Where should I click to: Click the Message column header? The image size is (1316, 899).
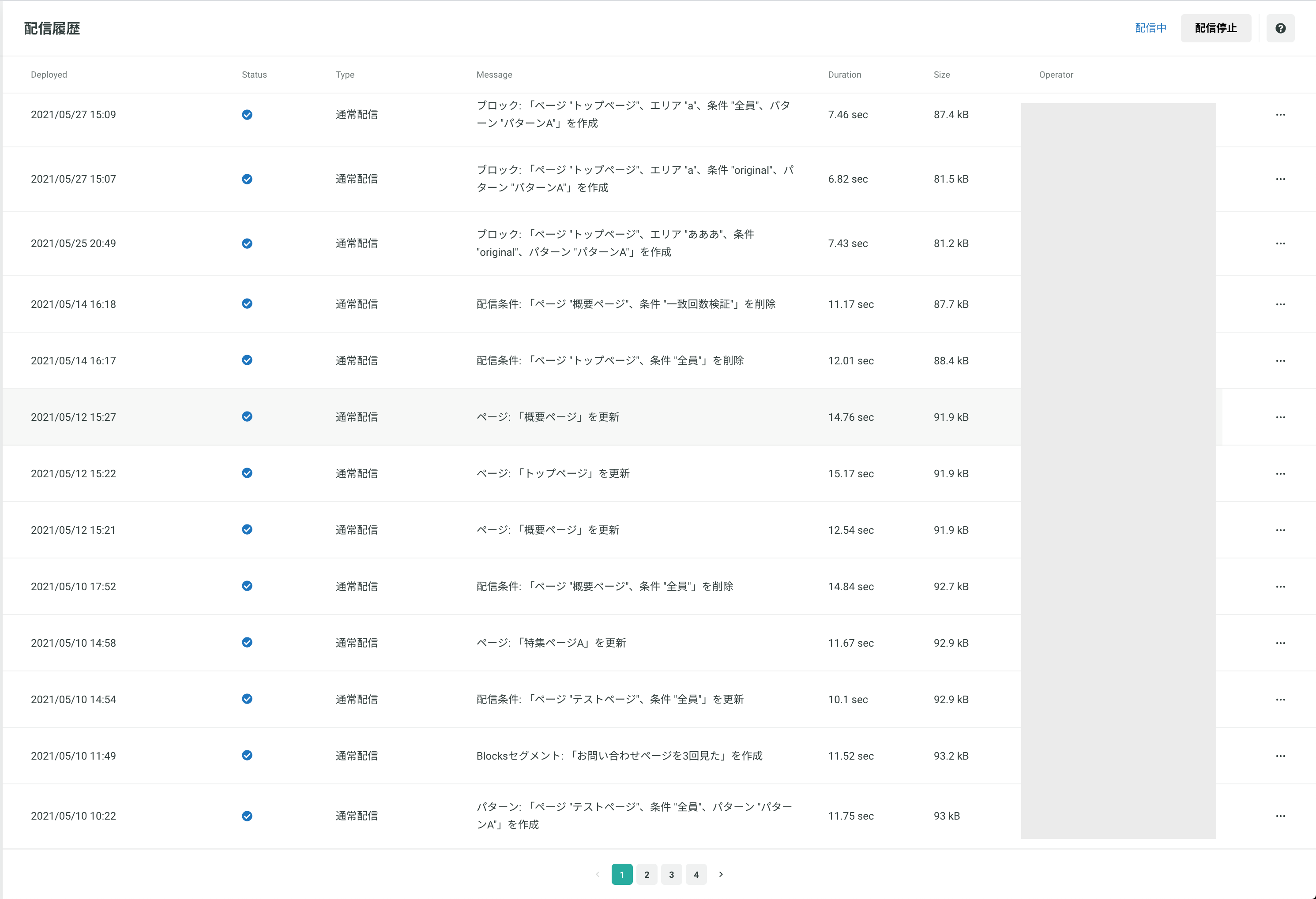pyautogui.click(x=494, y=75)
